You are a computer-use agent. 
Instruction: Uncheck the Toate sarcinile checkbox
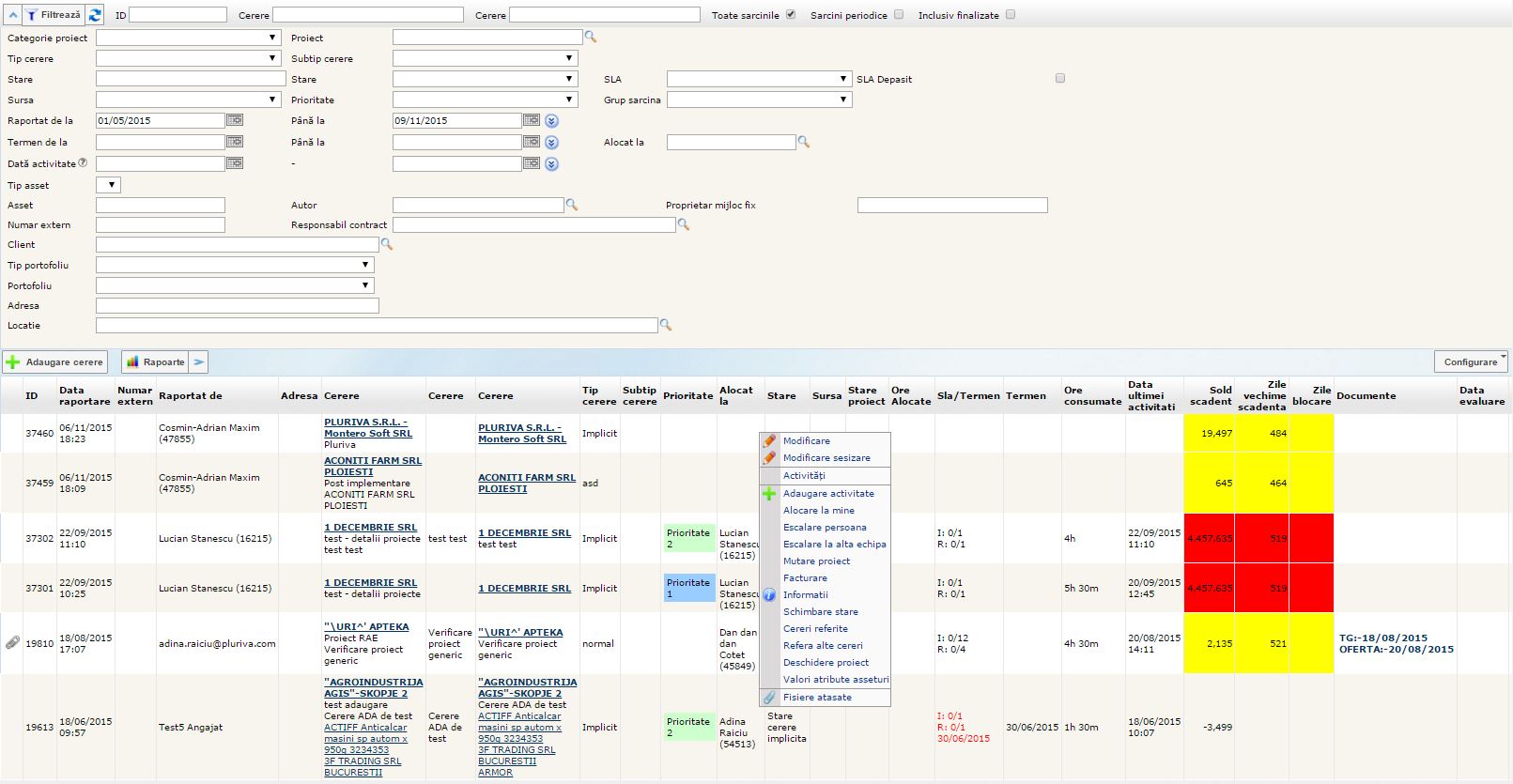[791, 15]
